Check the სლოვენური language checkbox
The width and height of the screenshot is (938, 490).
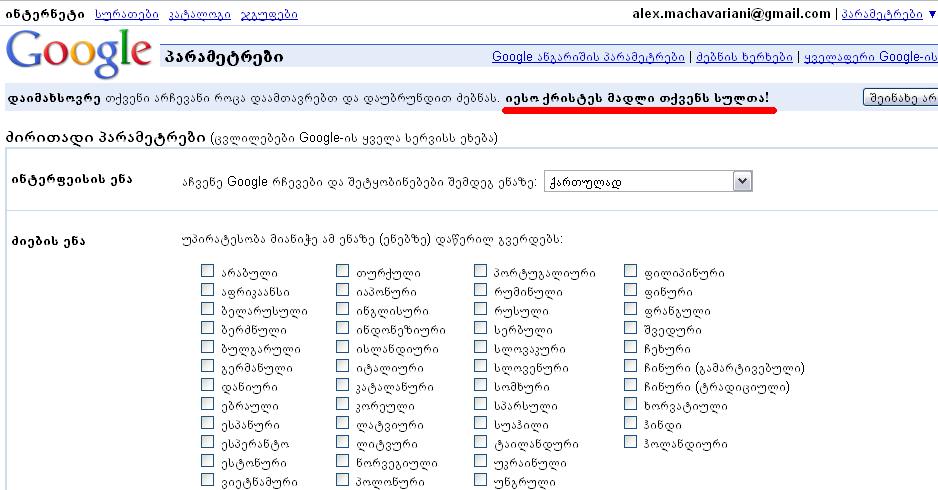480,366
